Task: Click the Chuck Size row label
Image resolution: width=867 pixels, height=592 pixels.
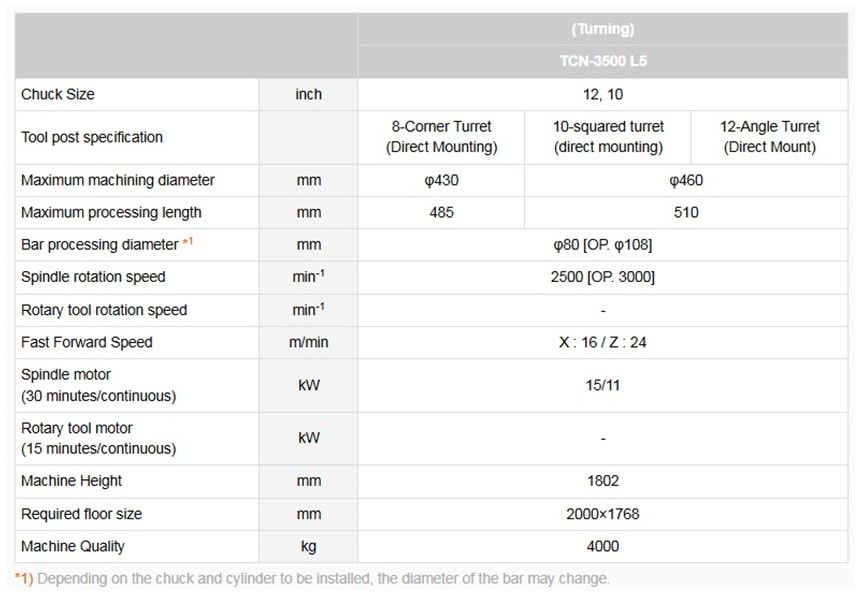Action: (x=58, y=94)
